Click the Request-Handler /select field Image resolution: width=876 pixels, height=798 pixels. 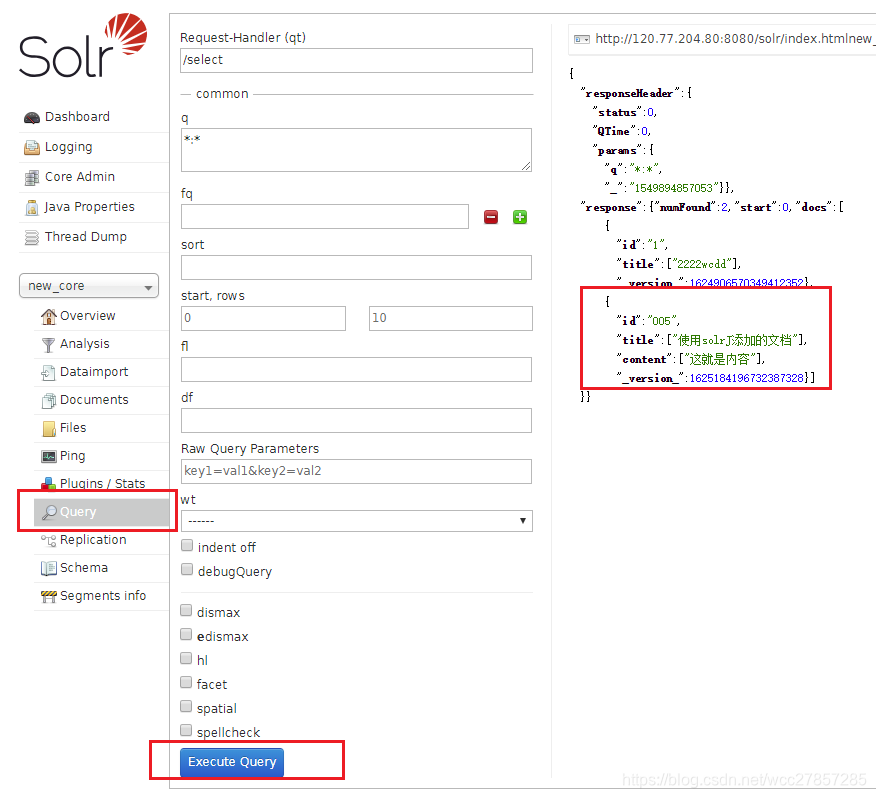(356, 60)
